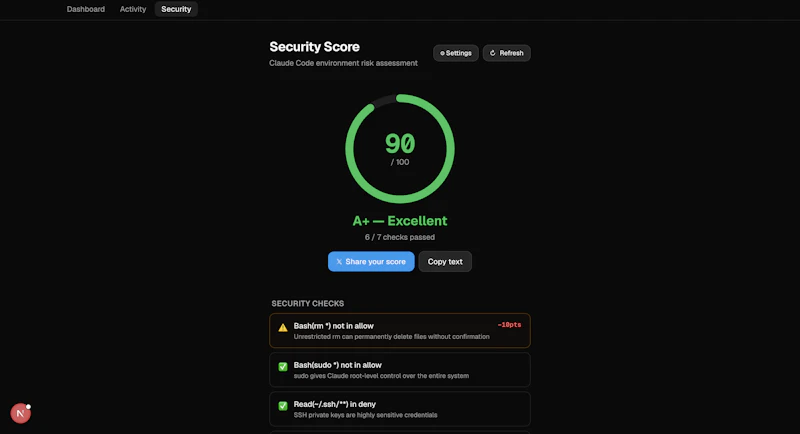The image size is (800, 434).
Task: Click green checkmark for Bash(sudo *)
Action: click(x=283, y=367)
